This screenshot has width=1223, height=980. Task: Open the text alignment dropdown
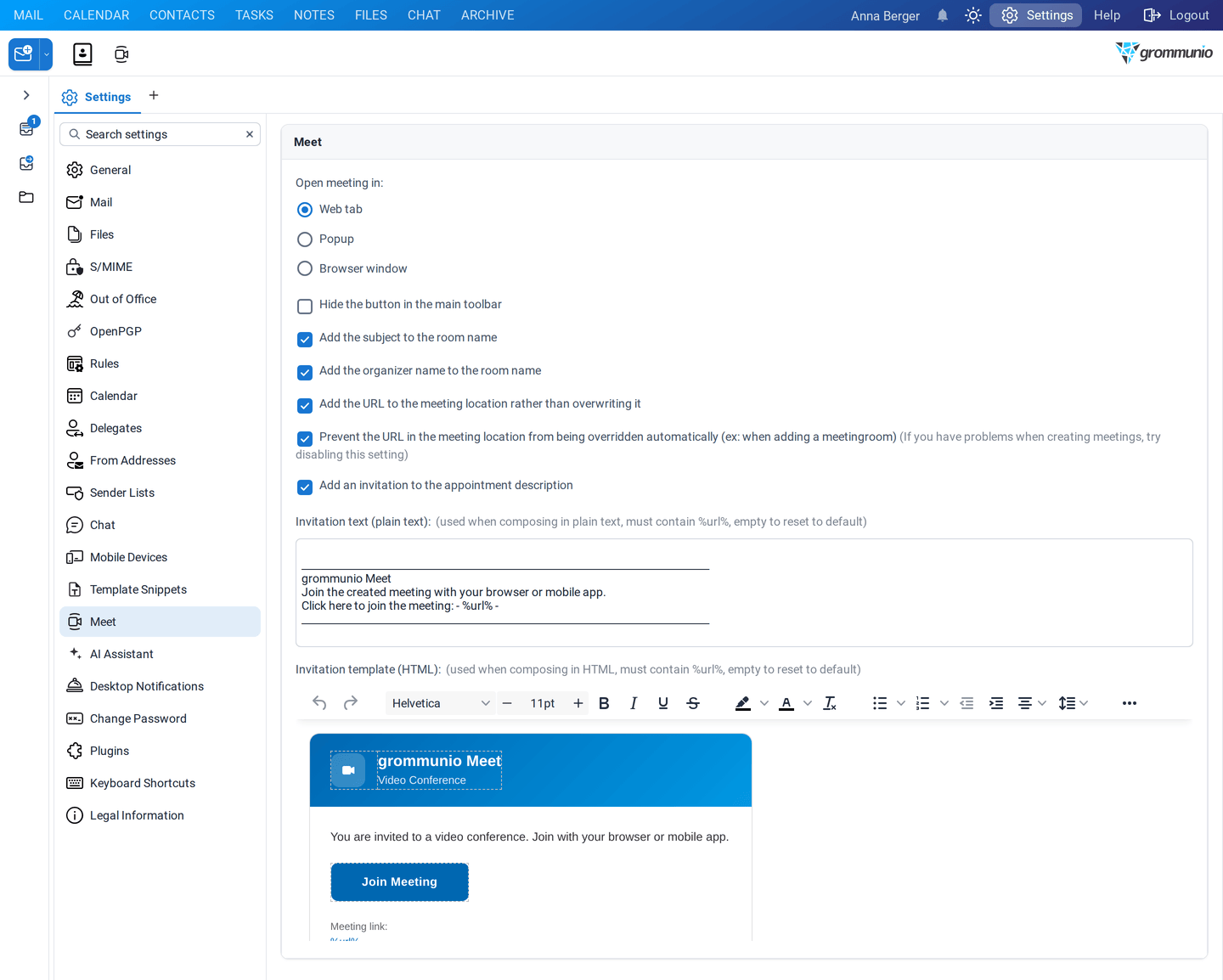point(1032,703)
